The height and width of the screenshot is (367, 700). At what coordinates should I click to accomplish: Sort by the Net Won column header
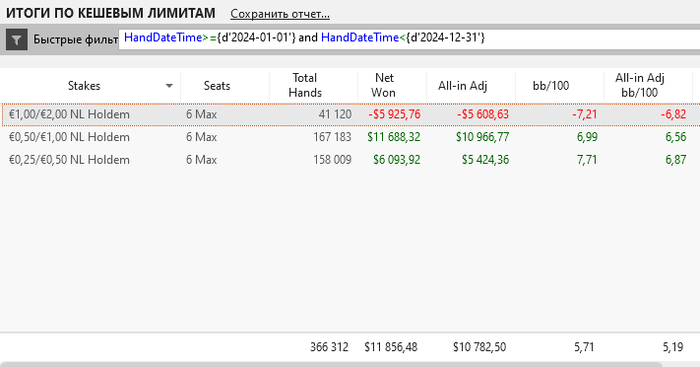pyautogui.click(x=383, y=85)
